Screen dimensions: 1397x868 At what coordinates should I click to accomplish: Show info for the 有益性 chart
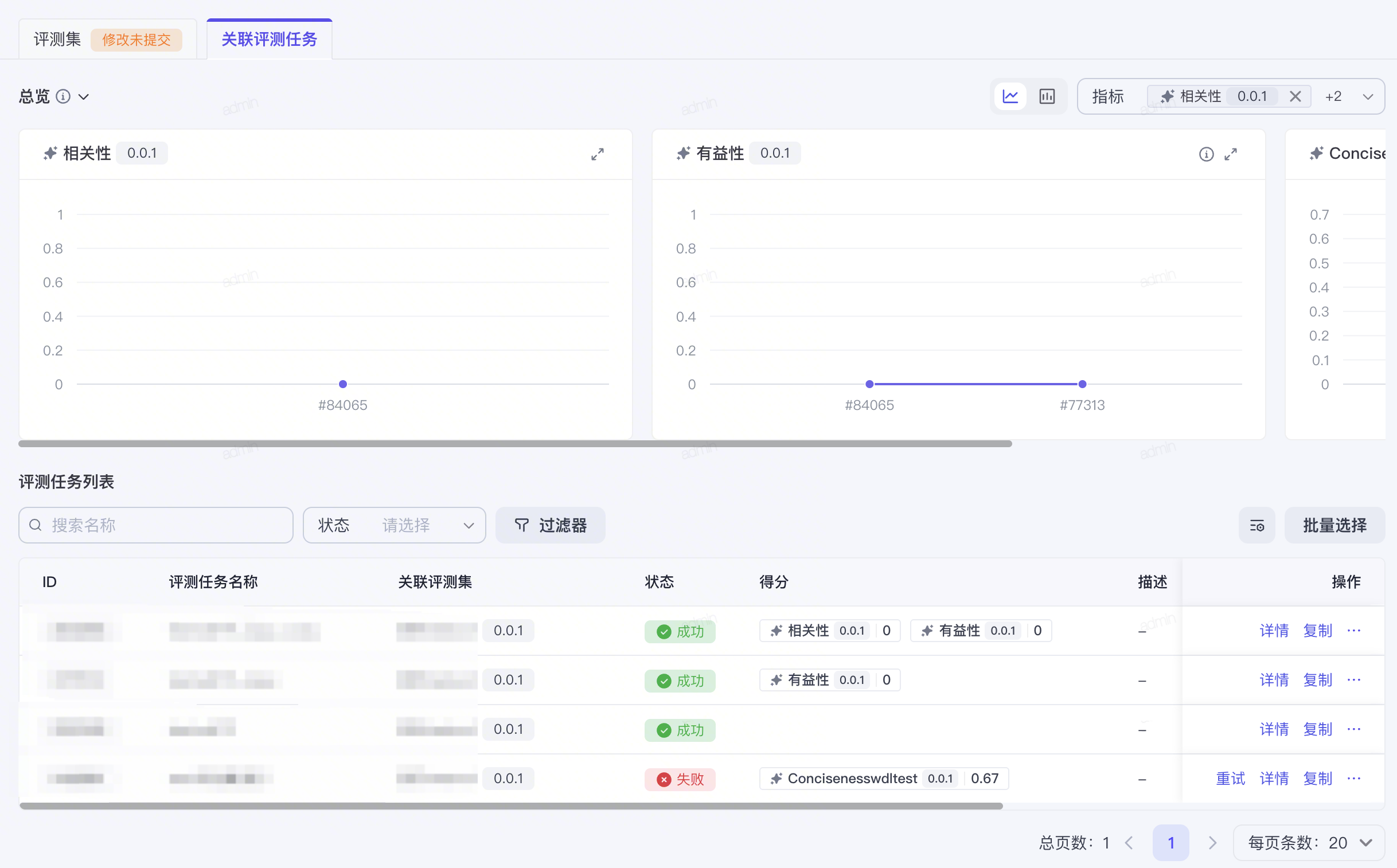click(x=1206, y=154)
